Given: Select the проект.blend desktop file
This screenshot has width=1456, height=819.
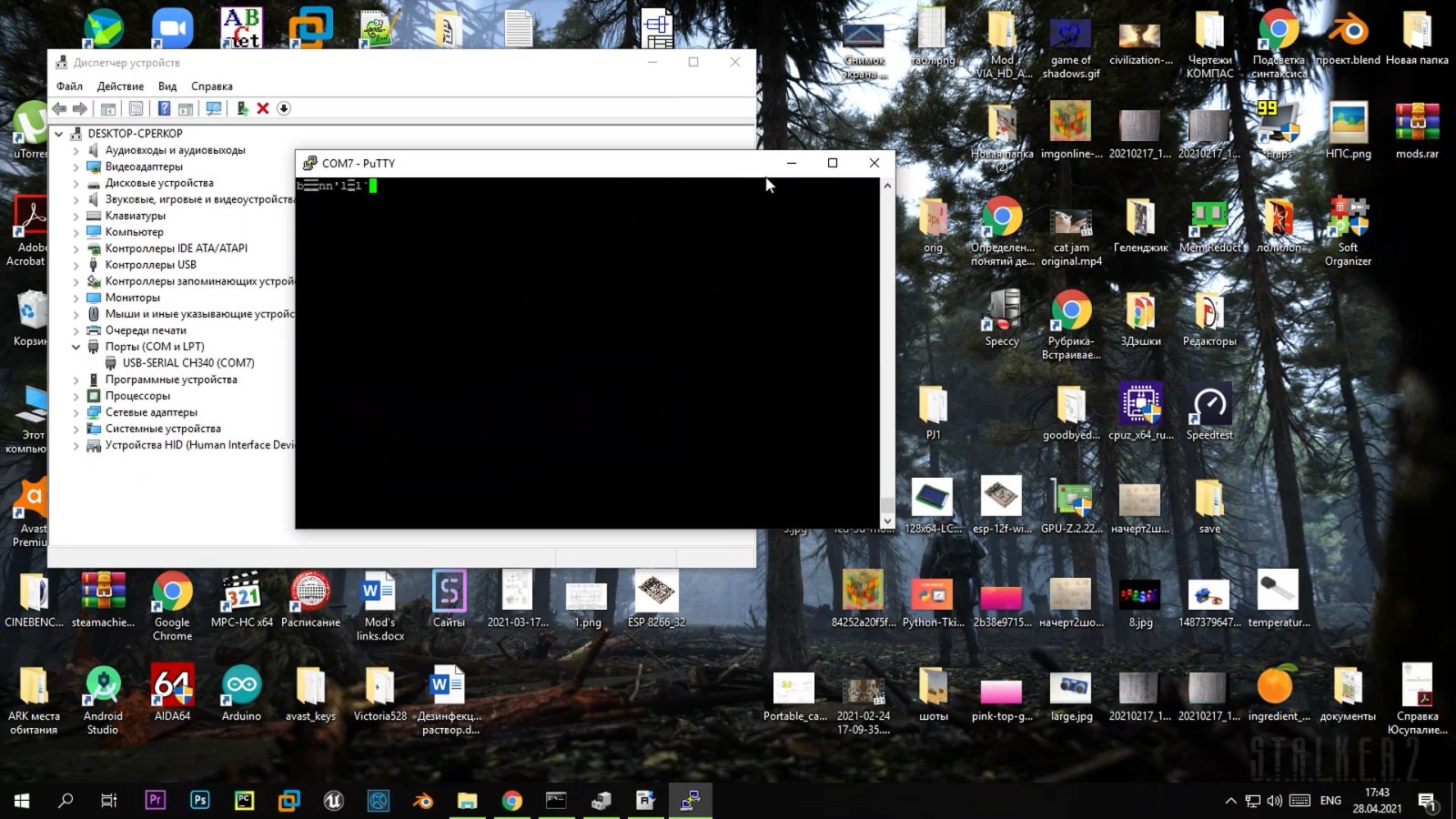Looking at the screenshot, I should [x=1348, y=38].
